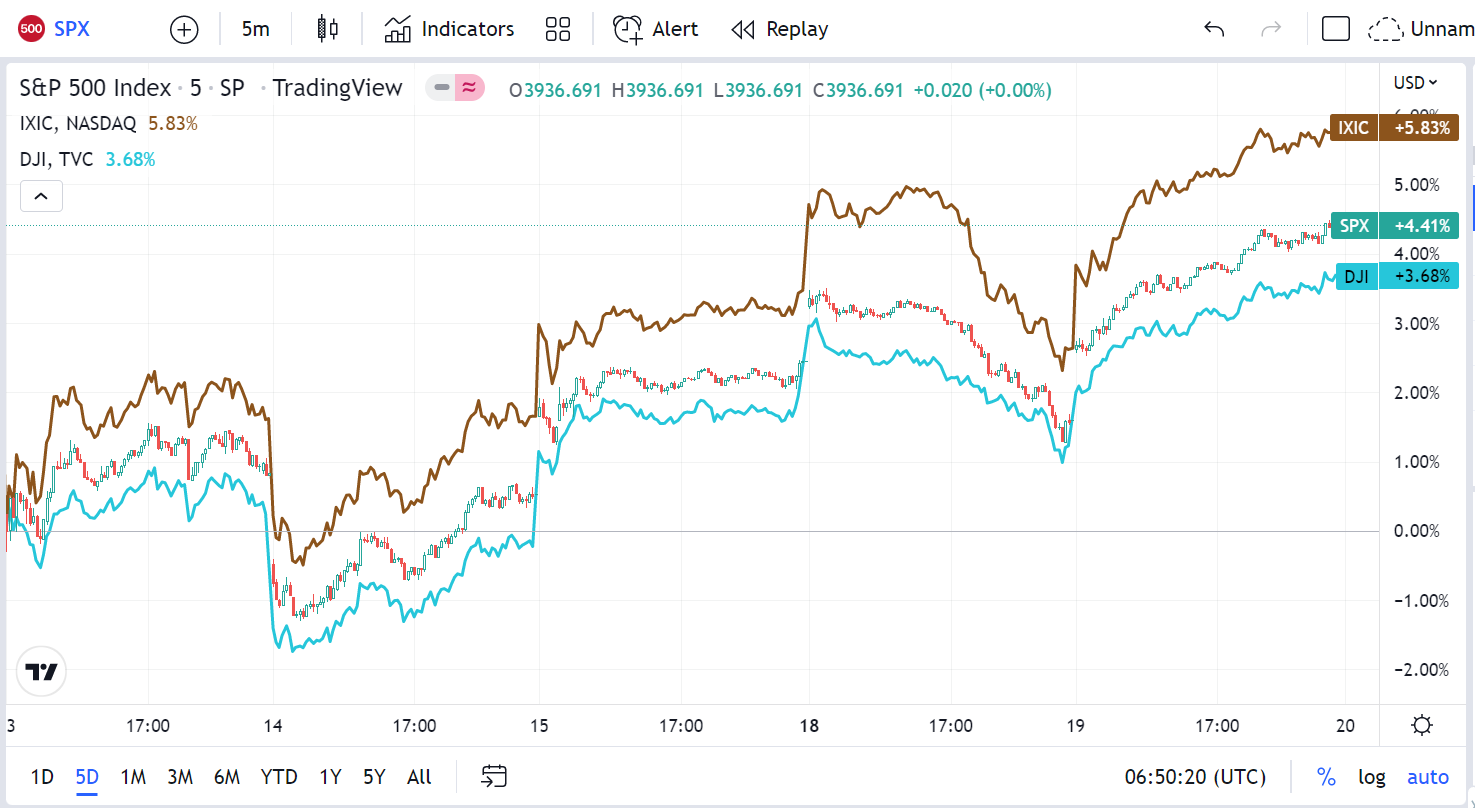Open the Indicators panel

449,29
